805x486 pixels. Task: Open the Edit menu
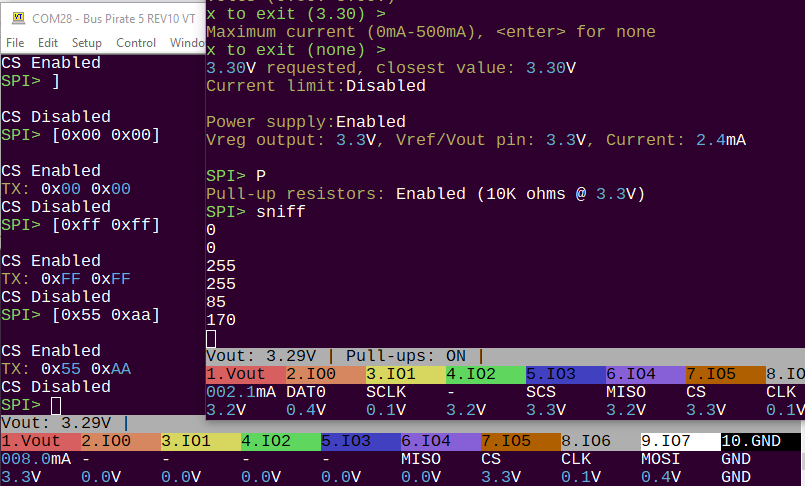click(48, 43)
